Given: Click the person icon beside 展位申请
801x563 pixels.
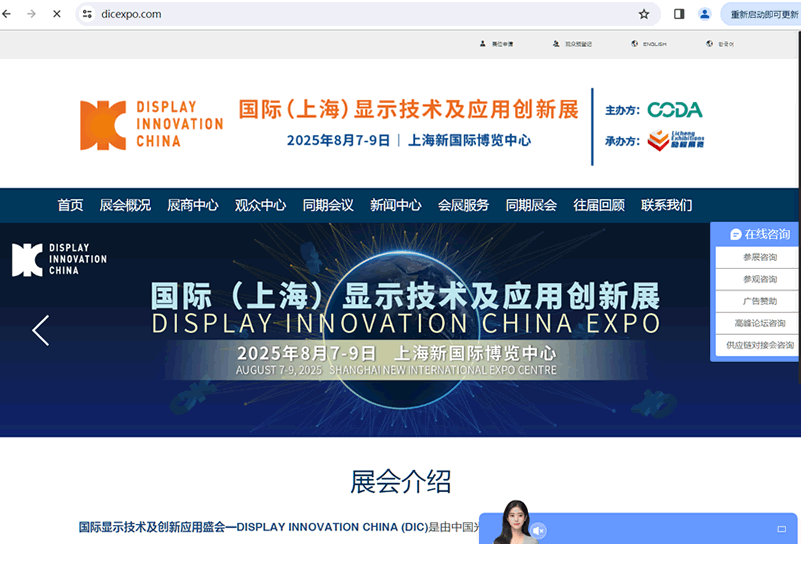Looking at the screenshot, I should point(482,44).
